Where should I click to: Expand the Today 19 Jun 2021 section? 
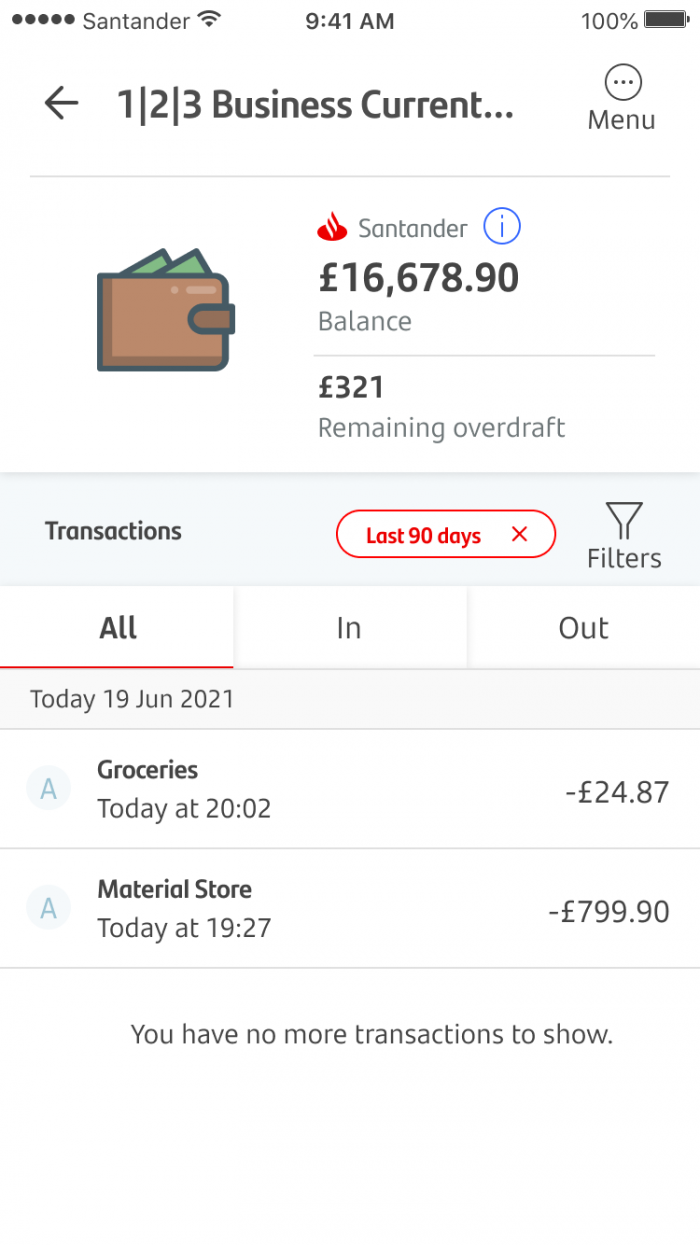point(131,698)
